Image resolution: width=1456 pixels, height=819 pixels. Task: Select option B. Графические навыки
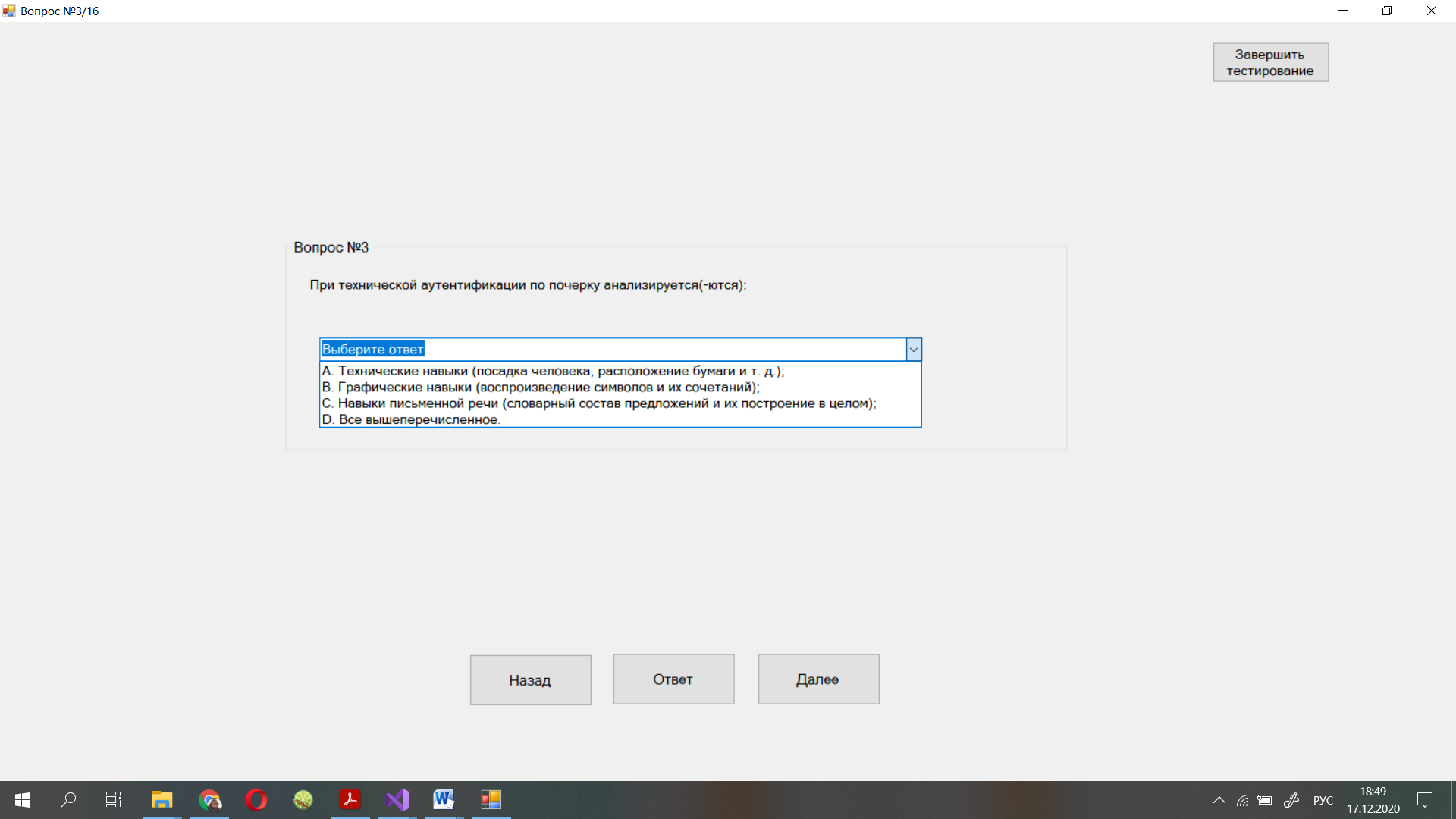620,388
